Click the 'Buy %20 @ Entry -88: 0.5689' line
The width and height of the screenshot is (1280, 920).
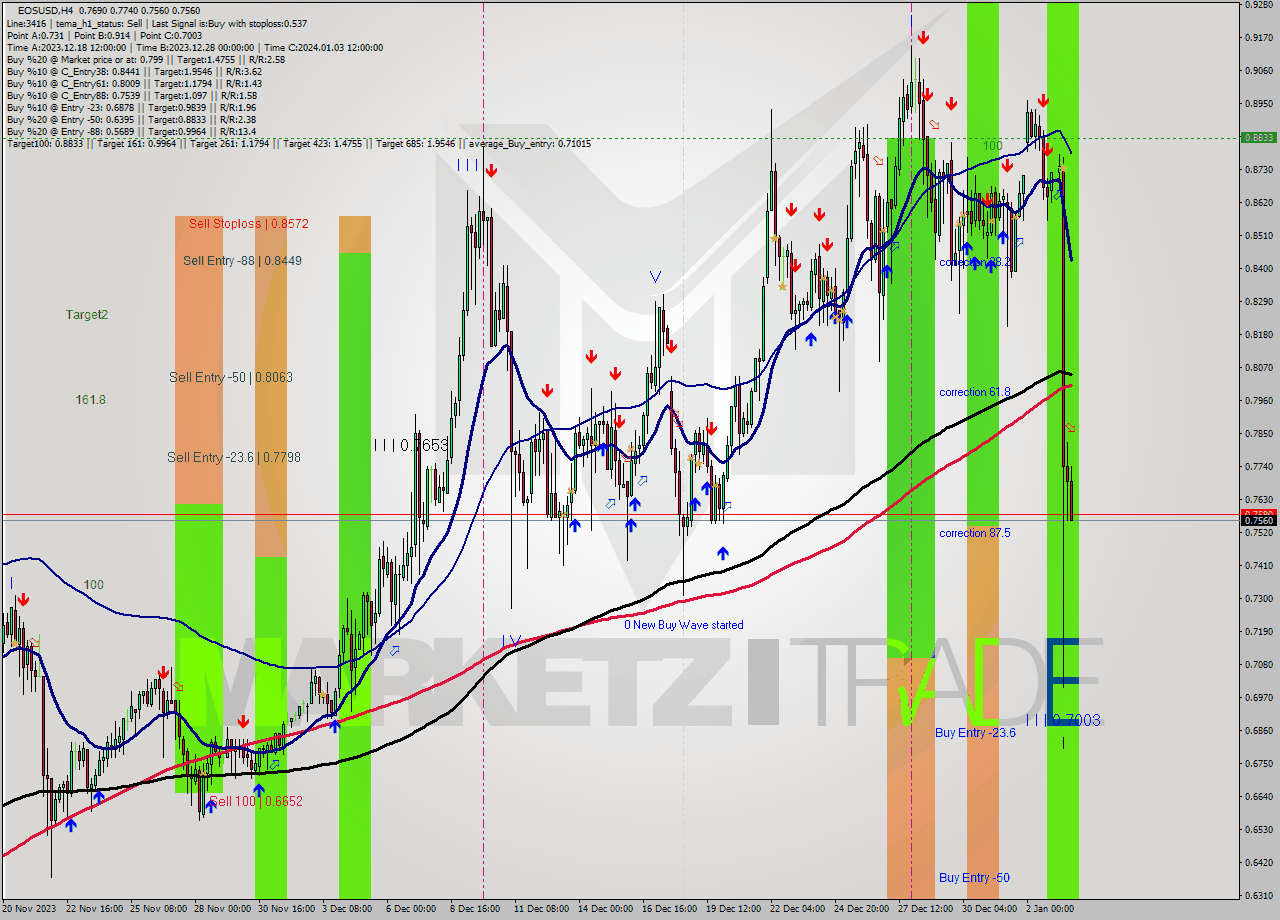(x=131, y=131)
